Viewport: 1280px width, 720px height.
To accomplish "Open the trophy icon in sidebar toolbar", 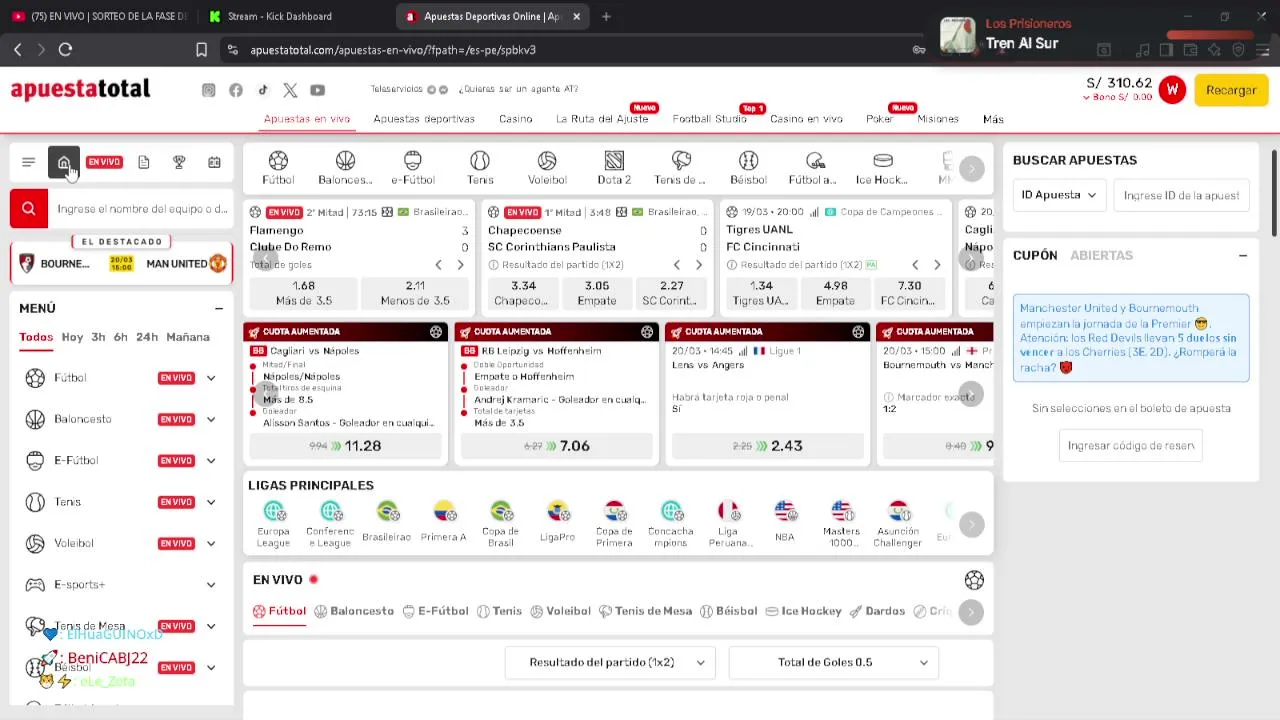I will click(x=179, y=162).
